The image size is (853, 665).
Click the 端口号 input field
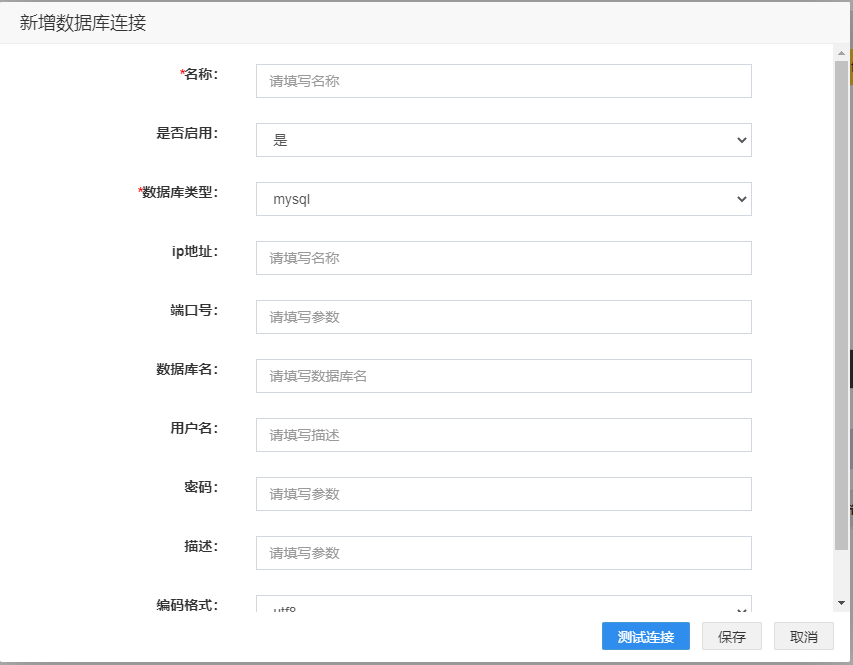point(504,317)
